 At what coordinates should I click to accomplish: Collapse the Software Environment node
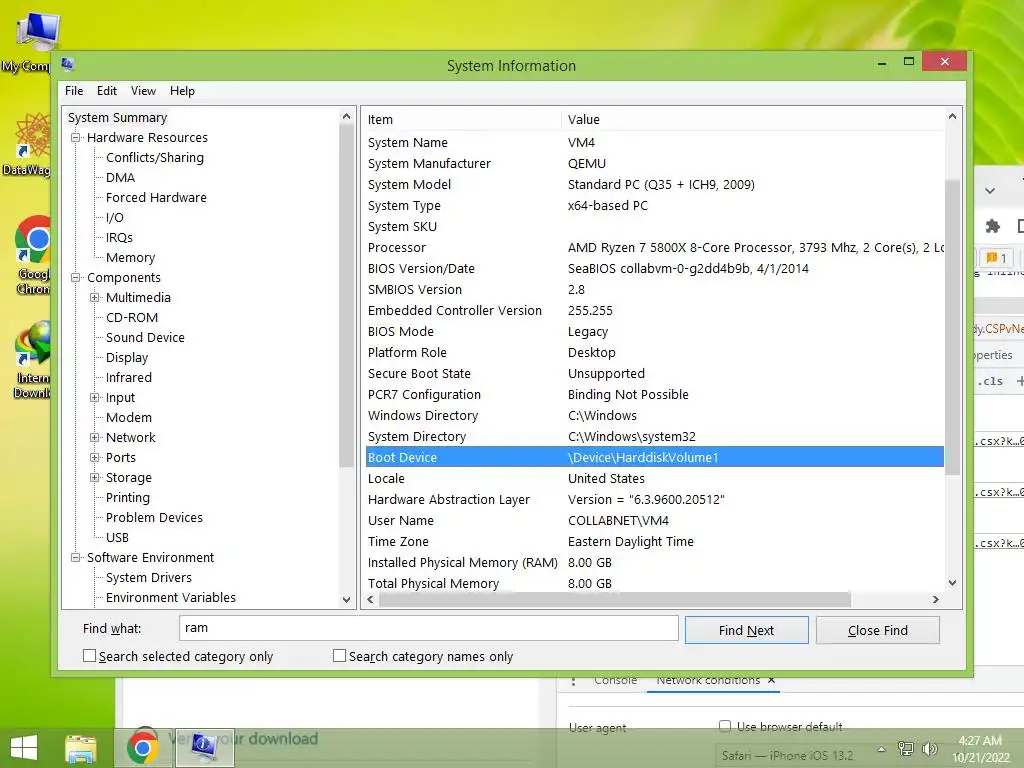coord(76,558)
